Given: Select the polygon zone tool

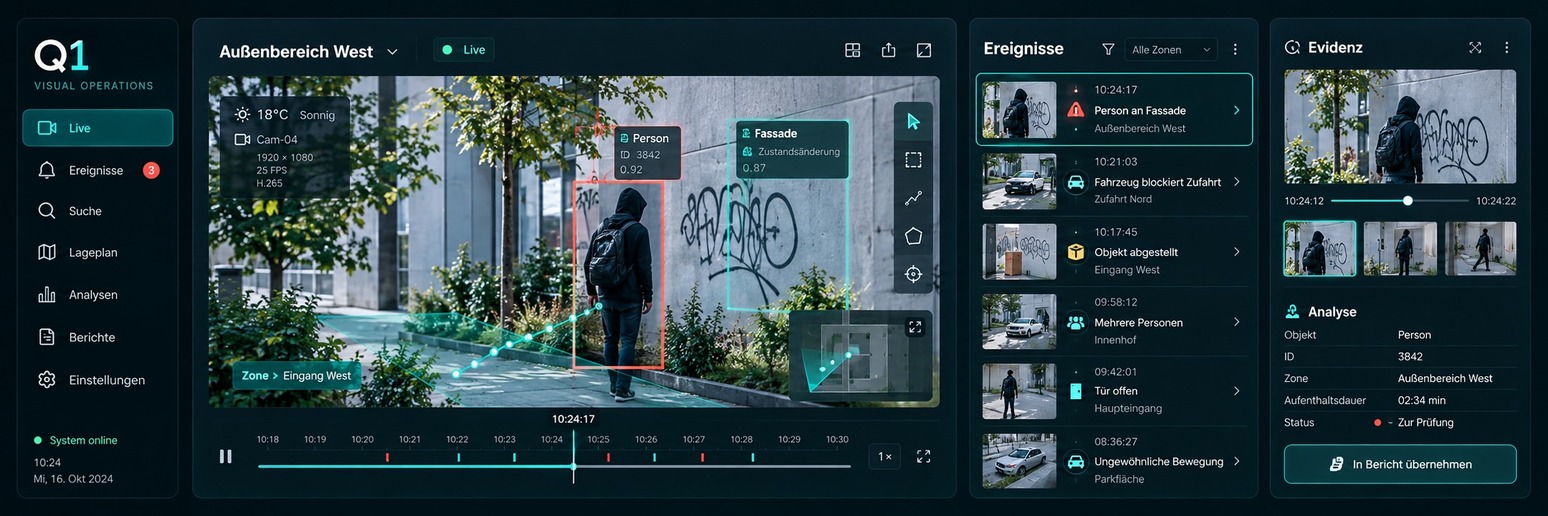Looking at the screenshot, I should click(913, 236).
